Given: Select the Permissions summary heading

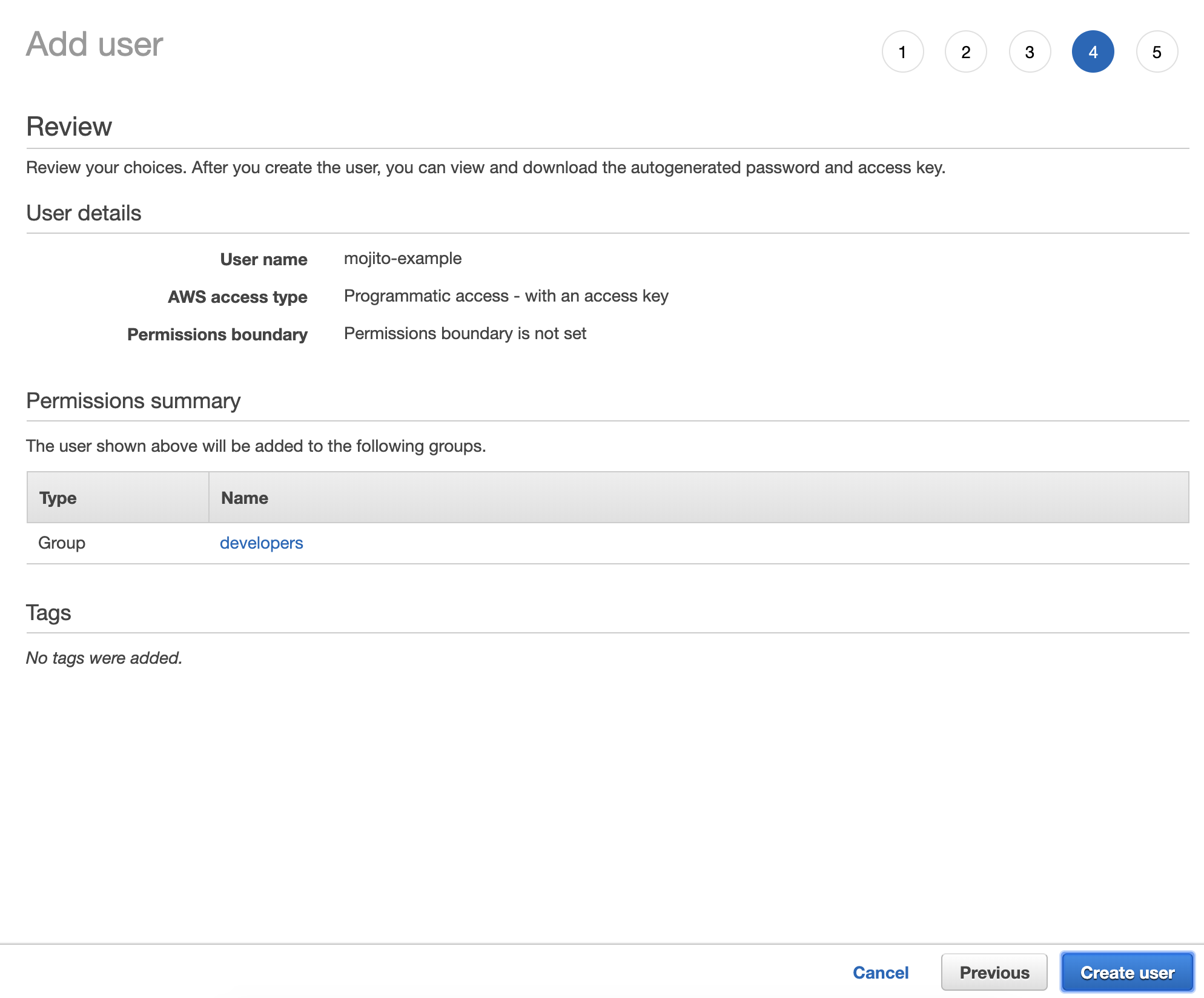Looking at the screenshot, I should [133, 400].
